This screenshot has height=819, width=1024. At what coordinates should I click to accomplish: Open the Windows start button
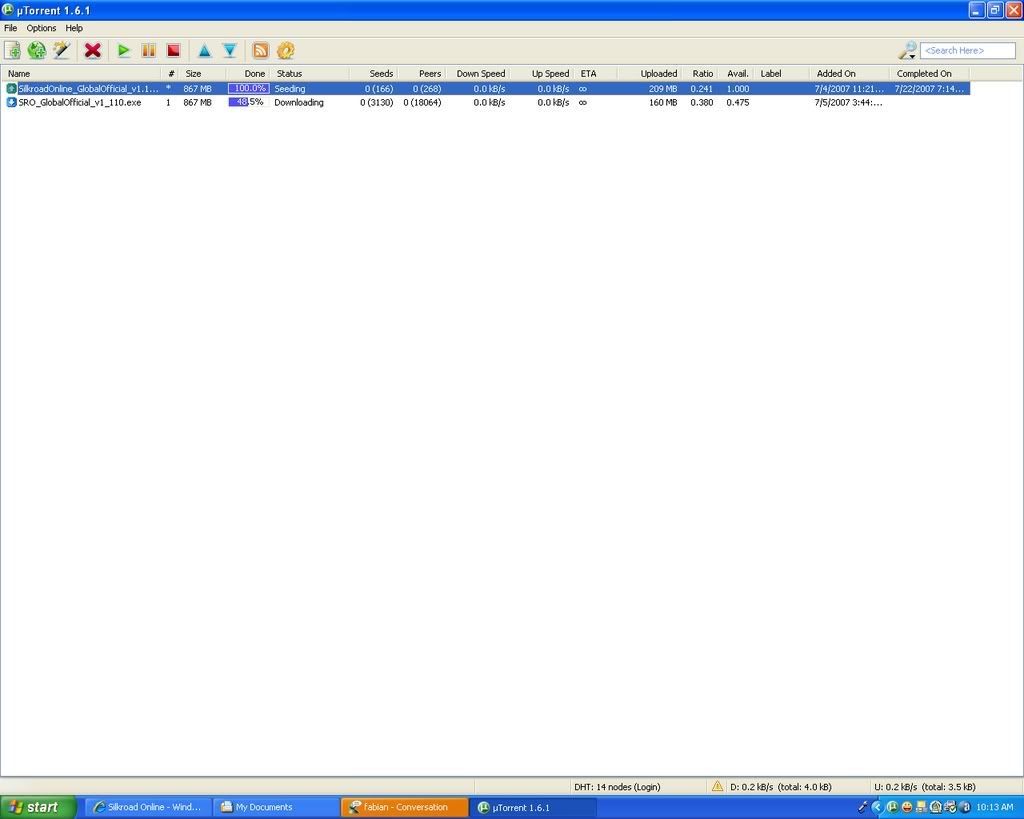pos(38,807)
